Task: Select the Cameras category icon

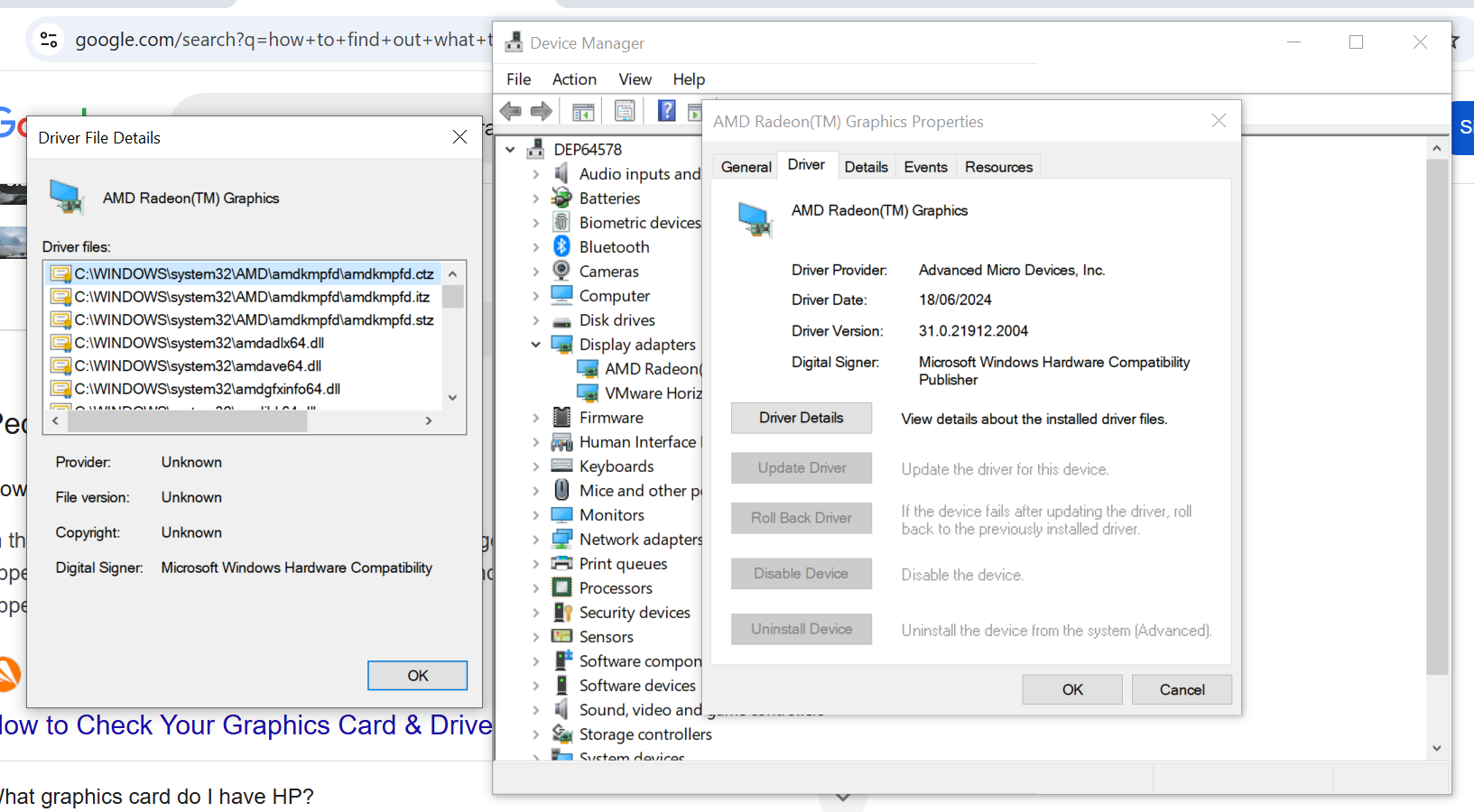Action: click(x=561, y=271)
